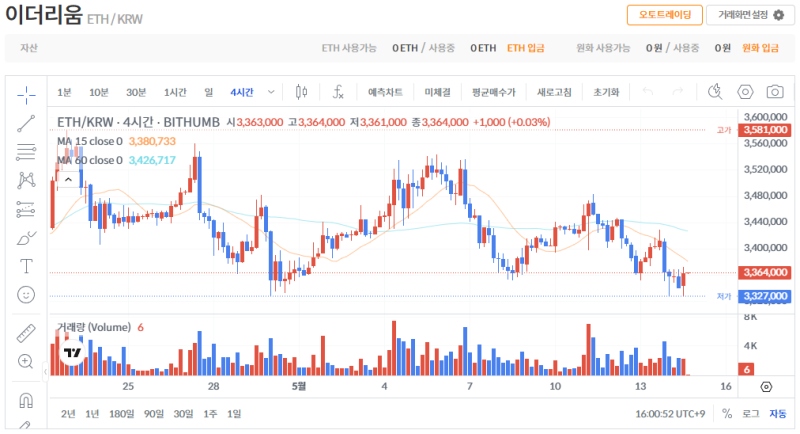This screenshot has height=434, width=800.
Task: Select the brush drawing tool
Action: click(x=26, y=238)
